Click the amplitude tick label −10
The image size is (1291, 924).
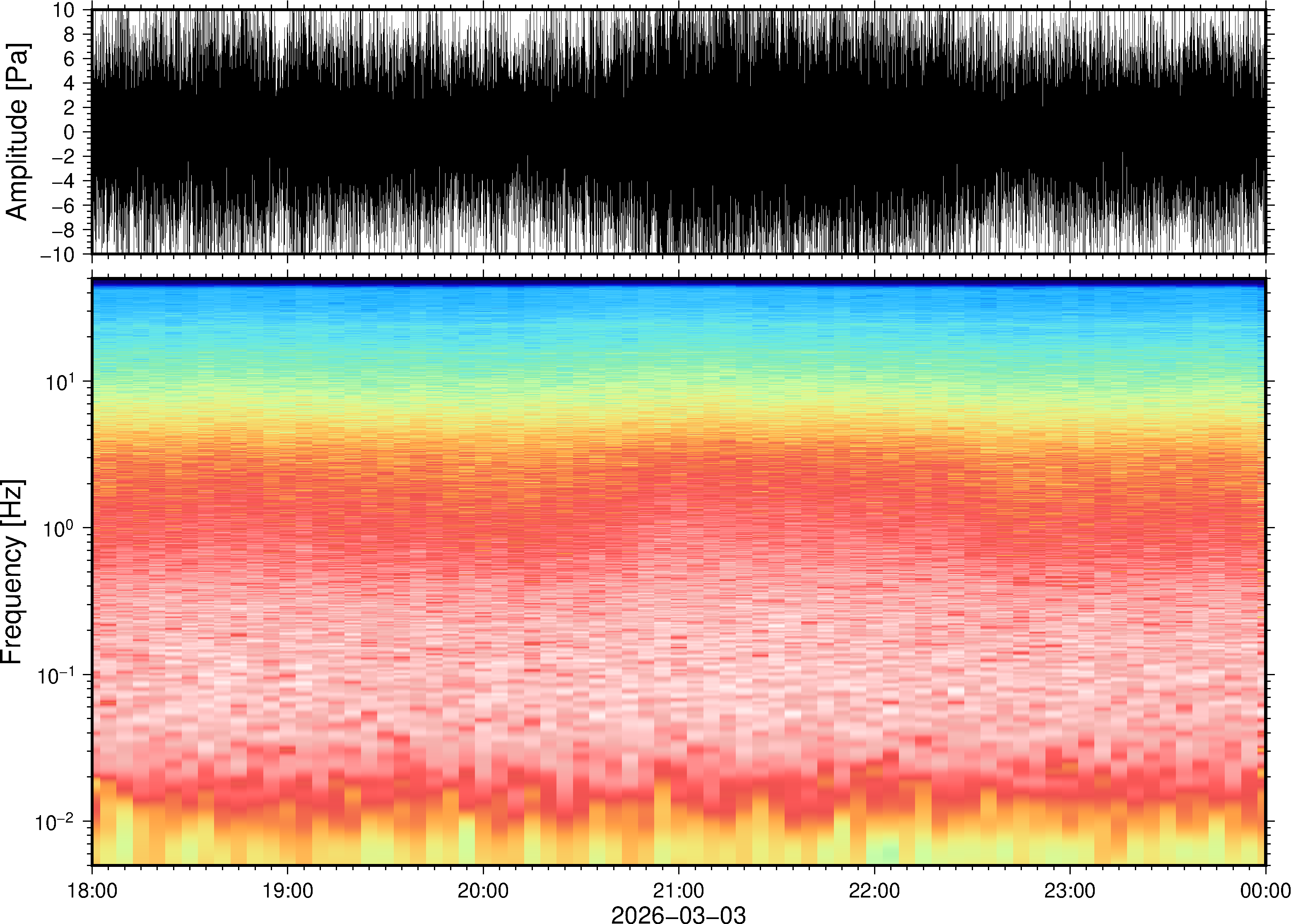58,254
